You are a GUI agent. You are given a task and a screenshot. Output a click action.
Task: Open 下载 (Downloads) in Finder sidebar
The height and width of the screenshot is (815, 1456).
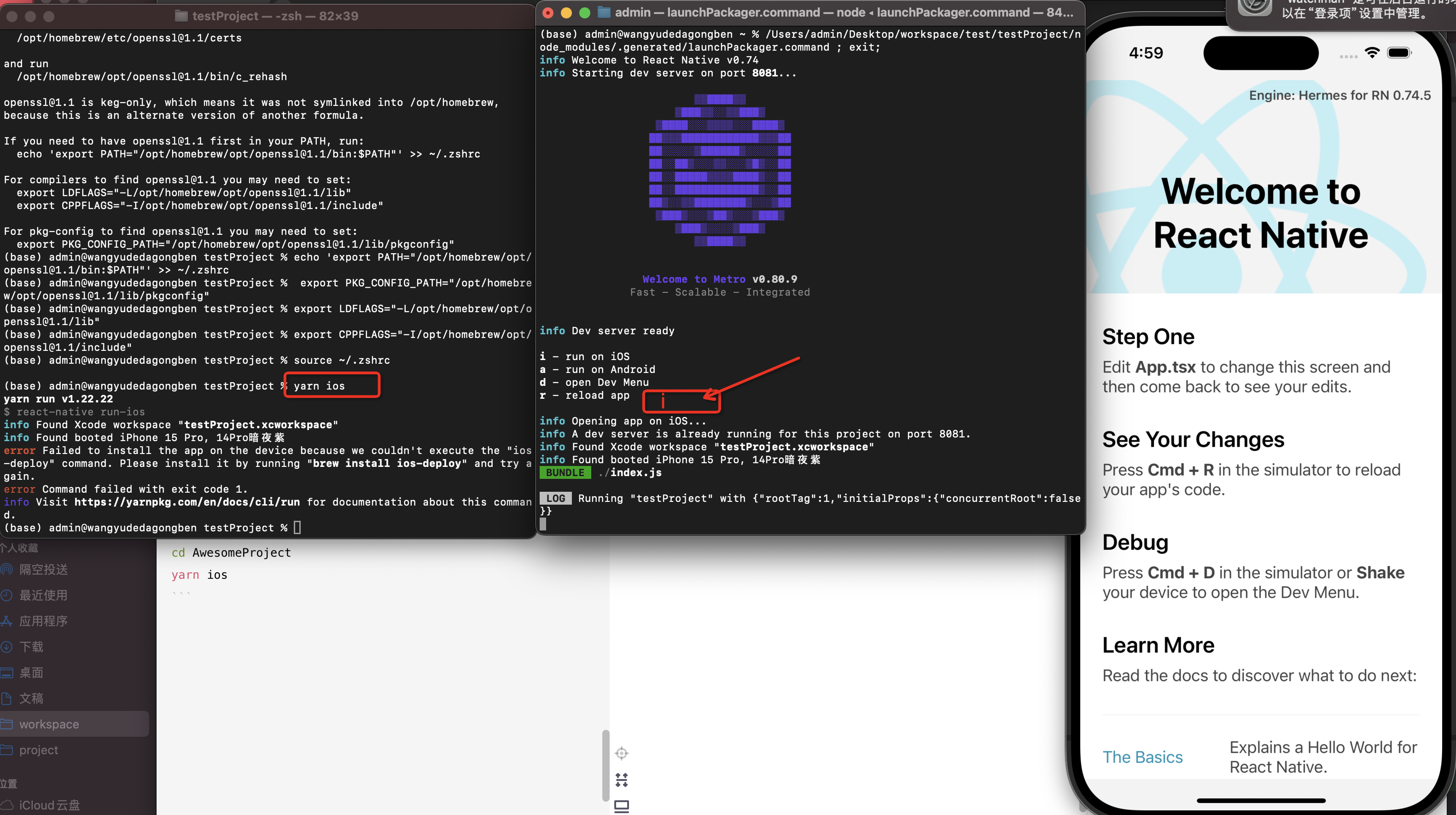(x=31, y=646)
